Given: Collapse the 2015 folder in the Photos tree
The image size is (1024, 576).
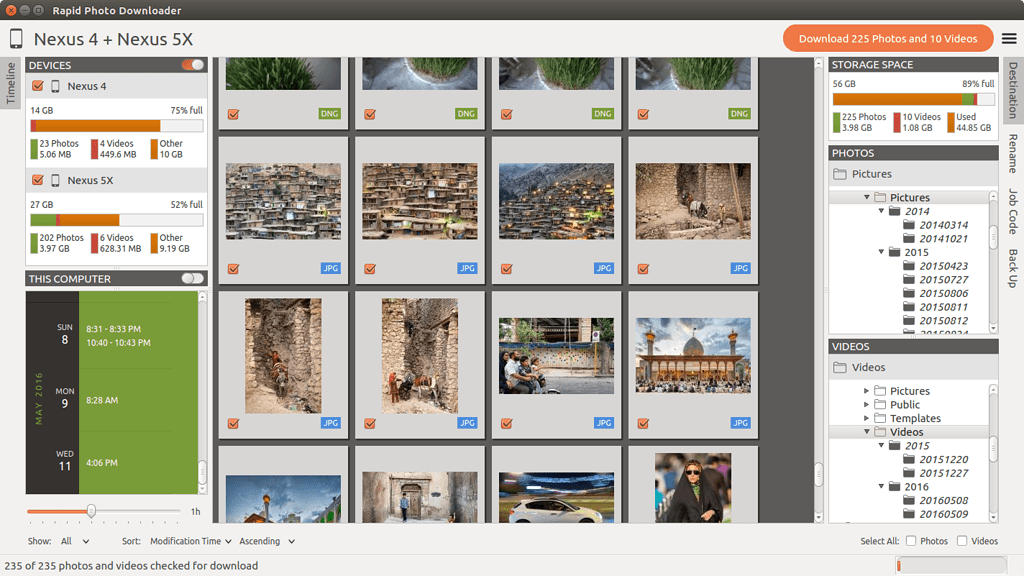Looking at the screenshot, I should pos(882,251).
